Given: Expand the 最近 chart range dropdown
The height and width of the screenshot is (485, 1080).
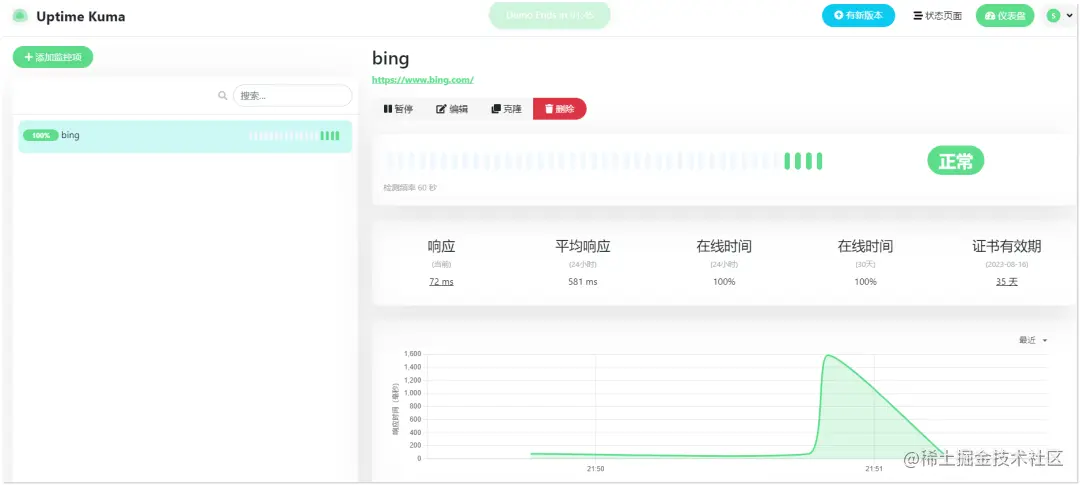Looking at the screenshot, I should (x=1033, y=340).
